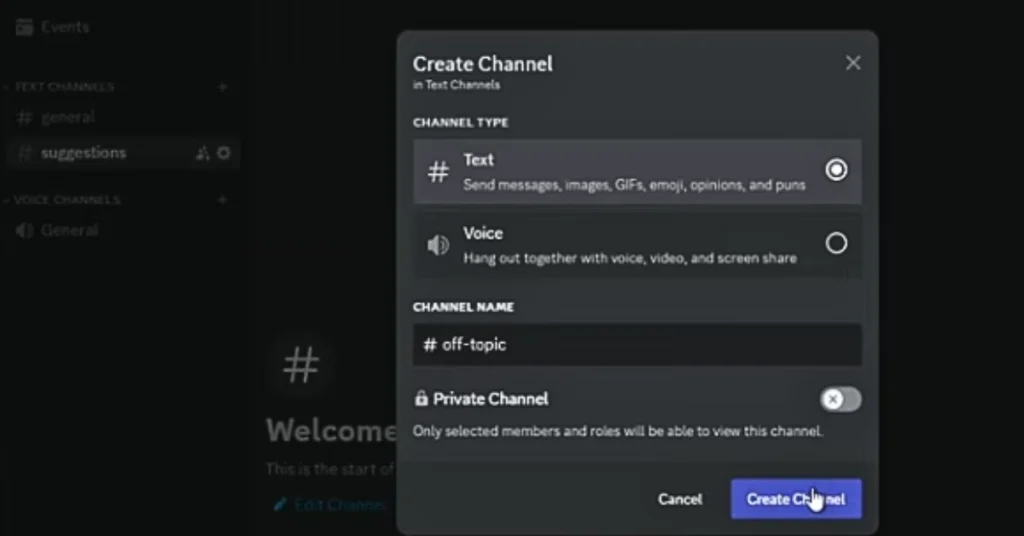
Task: Click the speaker icon of Voice option
Action: click(438, 245)
